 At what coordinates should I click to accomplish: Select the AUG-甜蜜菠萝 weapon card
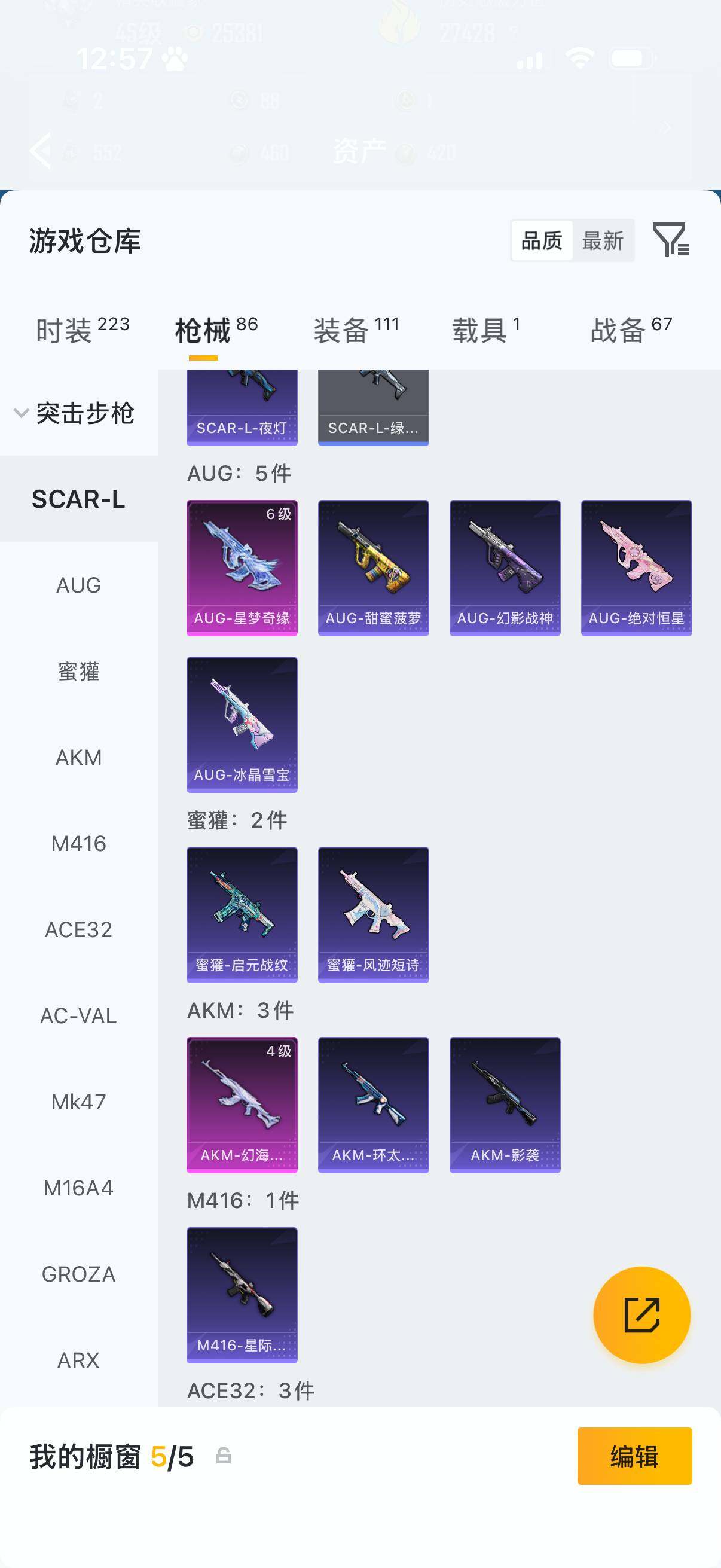click(x=373, y=568)
